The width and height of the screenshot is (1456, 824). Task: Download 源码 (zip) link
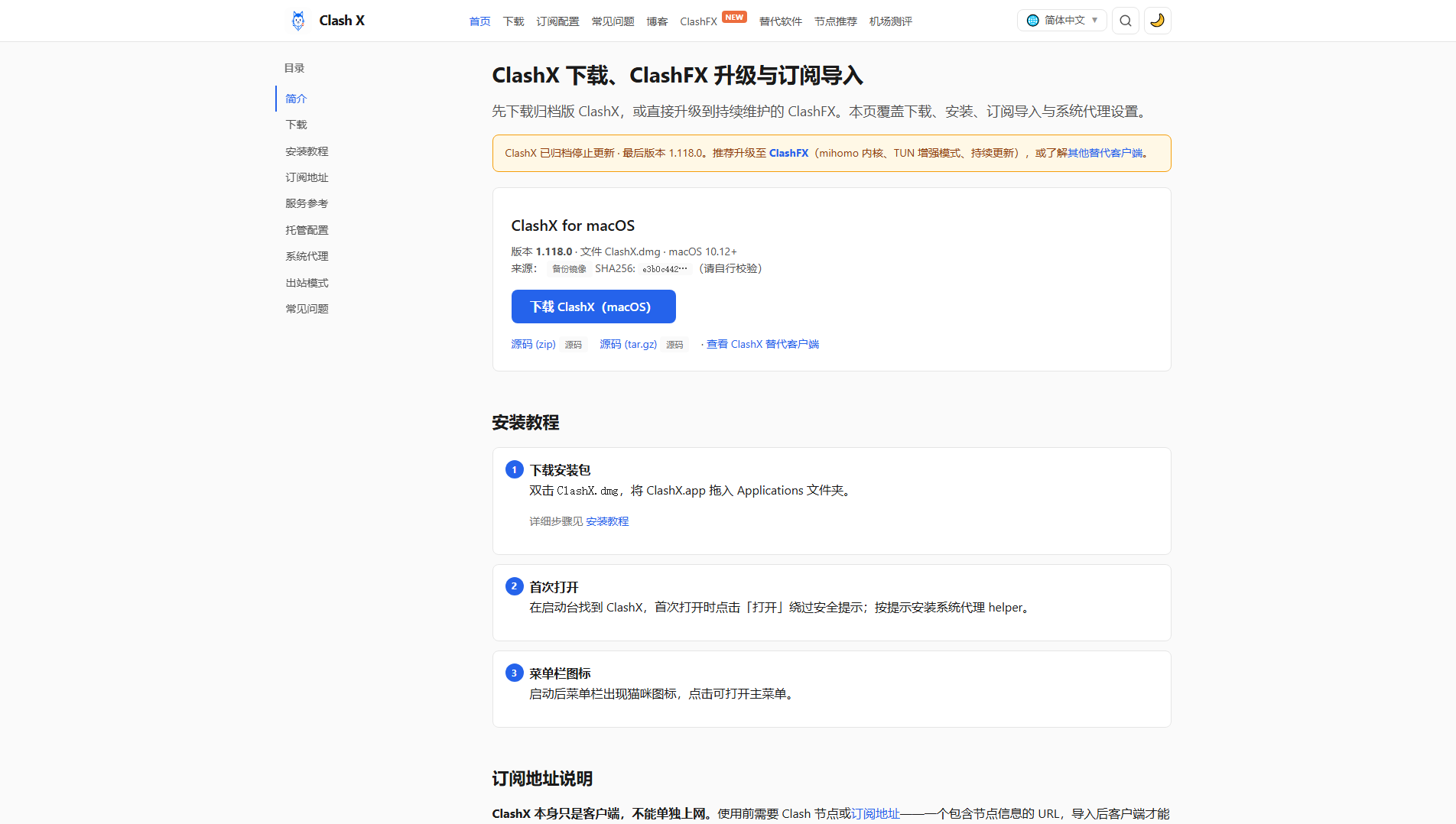[x=533, y=344]
